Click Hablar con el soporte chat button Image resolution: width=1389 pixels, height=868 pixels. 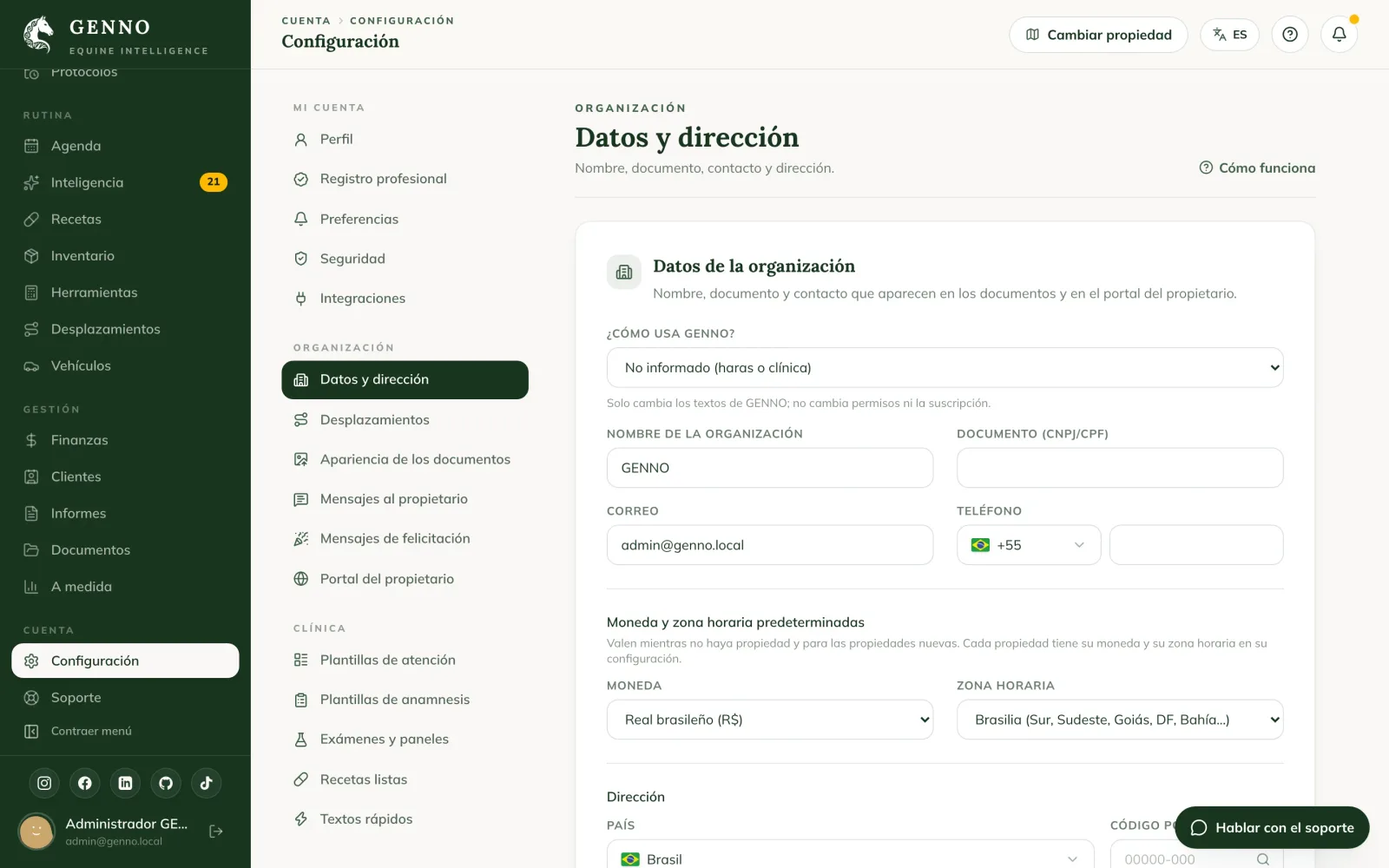coord(1272,828)
